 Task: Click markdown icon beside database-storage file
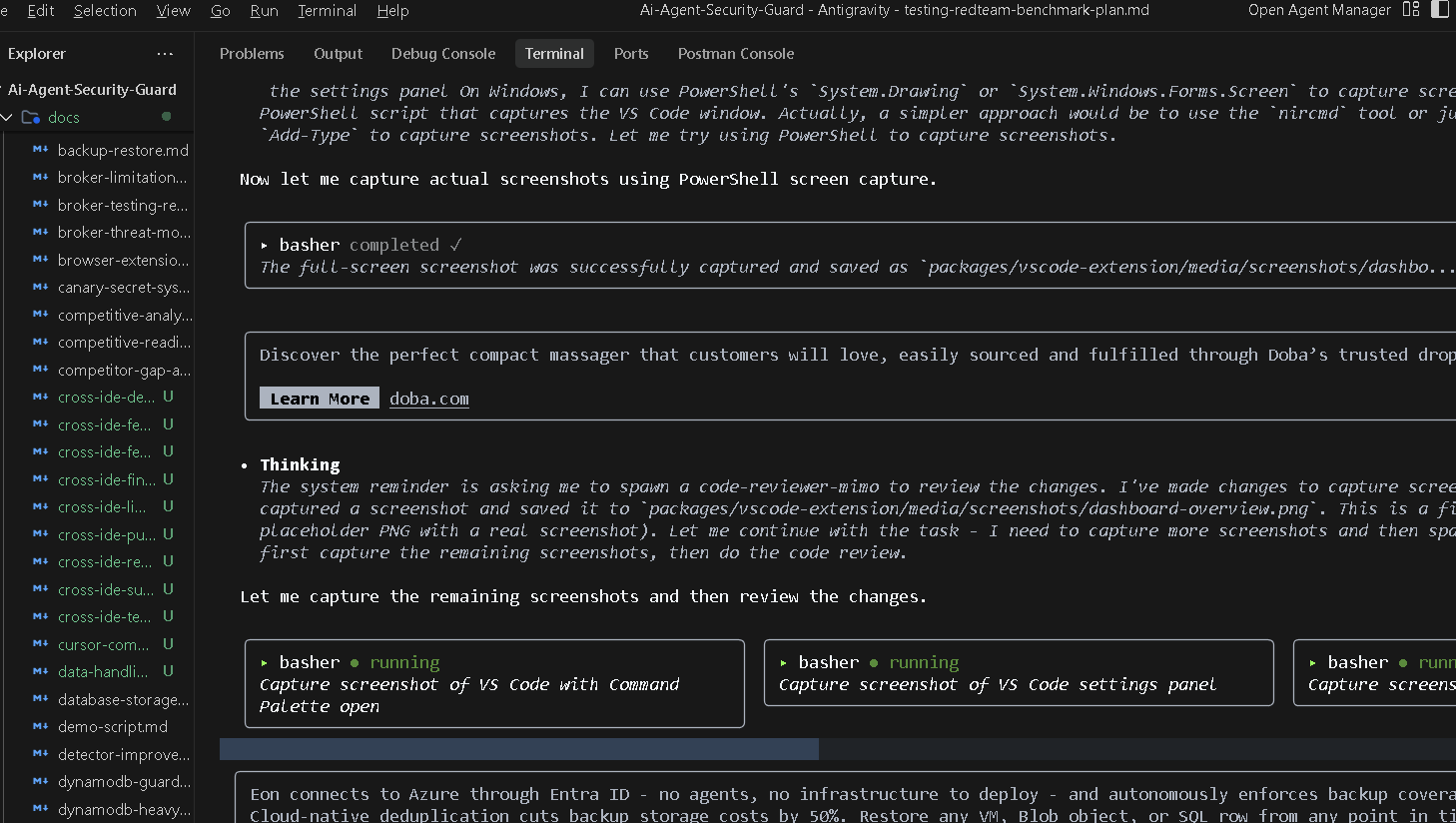pyautogui.click(x=40, y=699)
